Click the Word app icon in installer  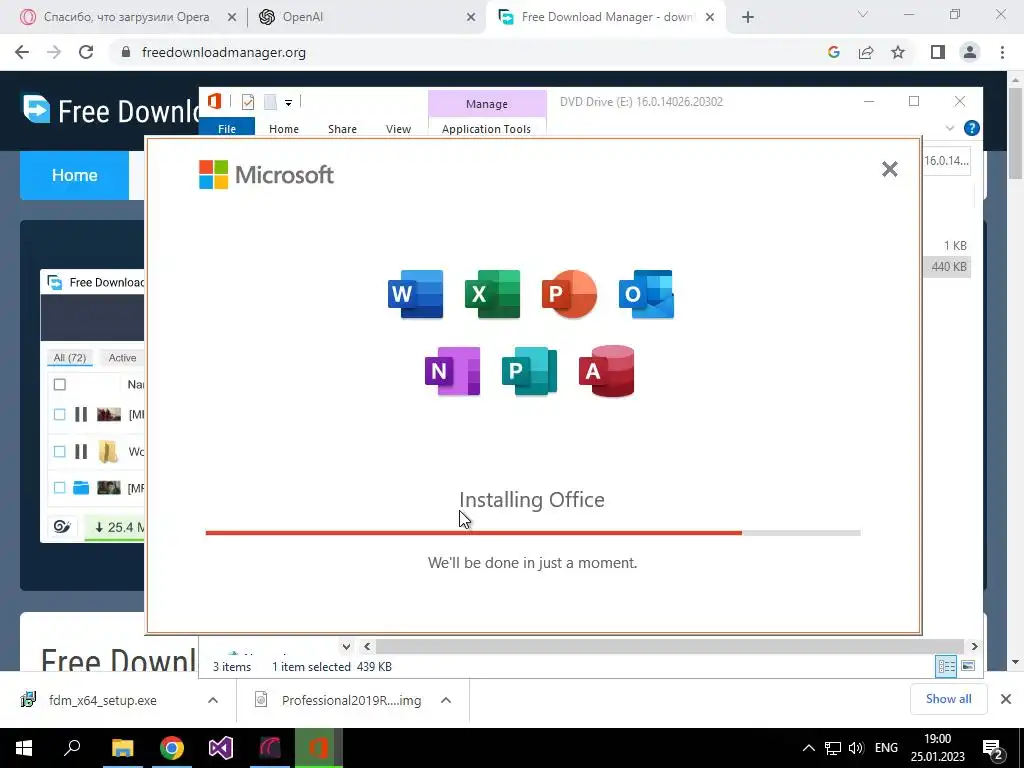(x=415, y=294)
